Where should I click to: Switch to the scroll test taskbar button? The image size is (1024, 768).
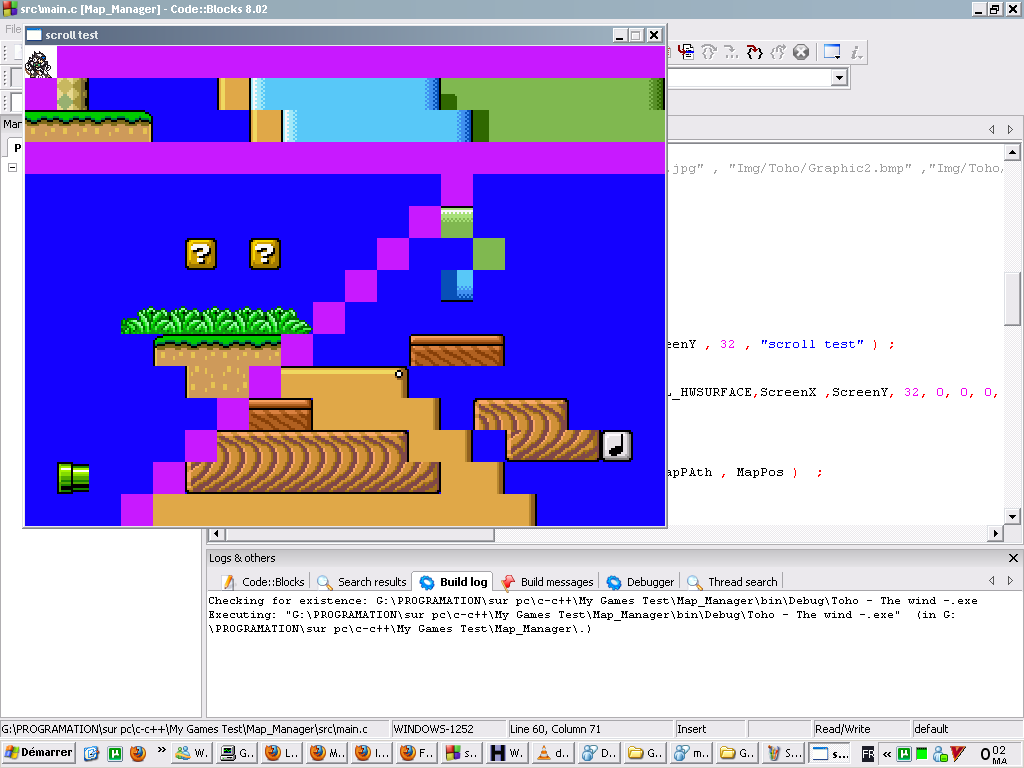click(x=829, y=753)
